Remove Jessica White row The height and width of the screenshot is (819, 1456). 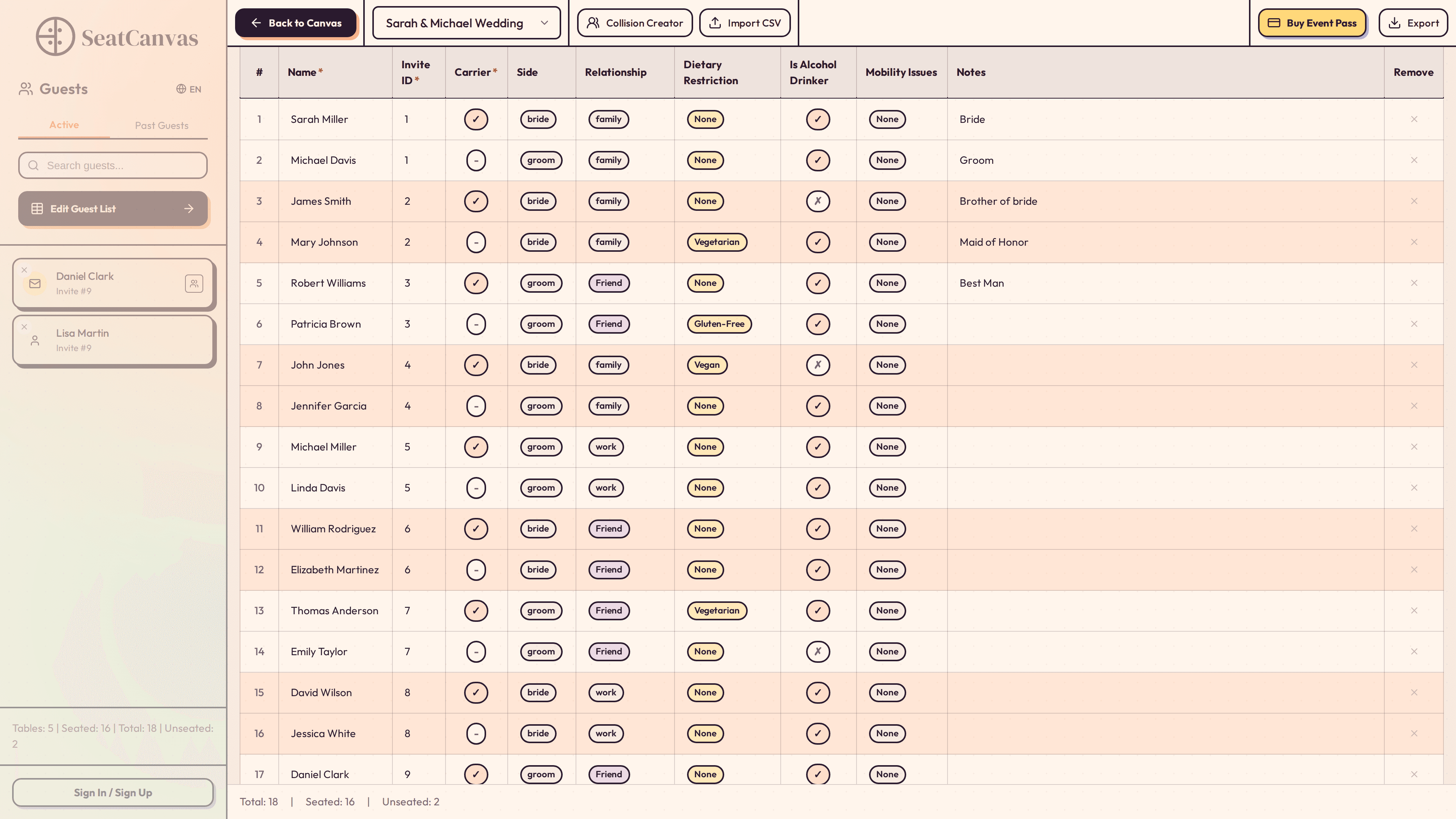coord(1414,734)
